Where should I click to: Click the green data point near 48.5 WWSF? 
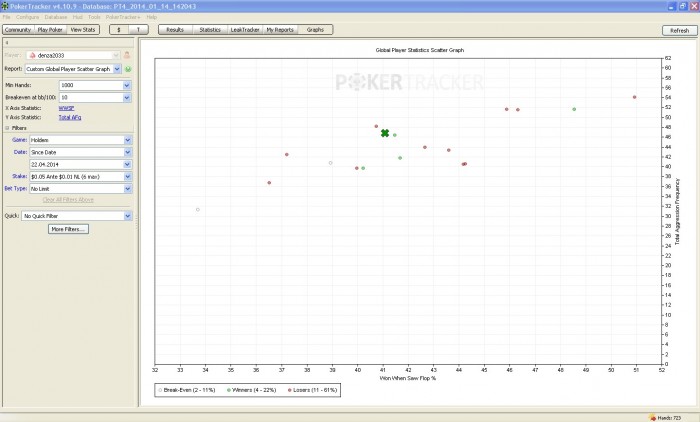[x=574, y=109]
